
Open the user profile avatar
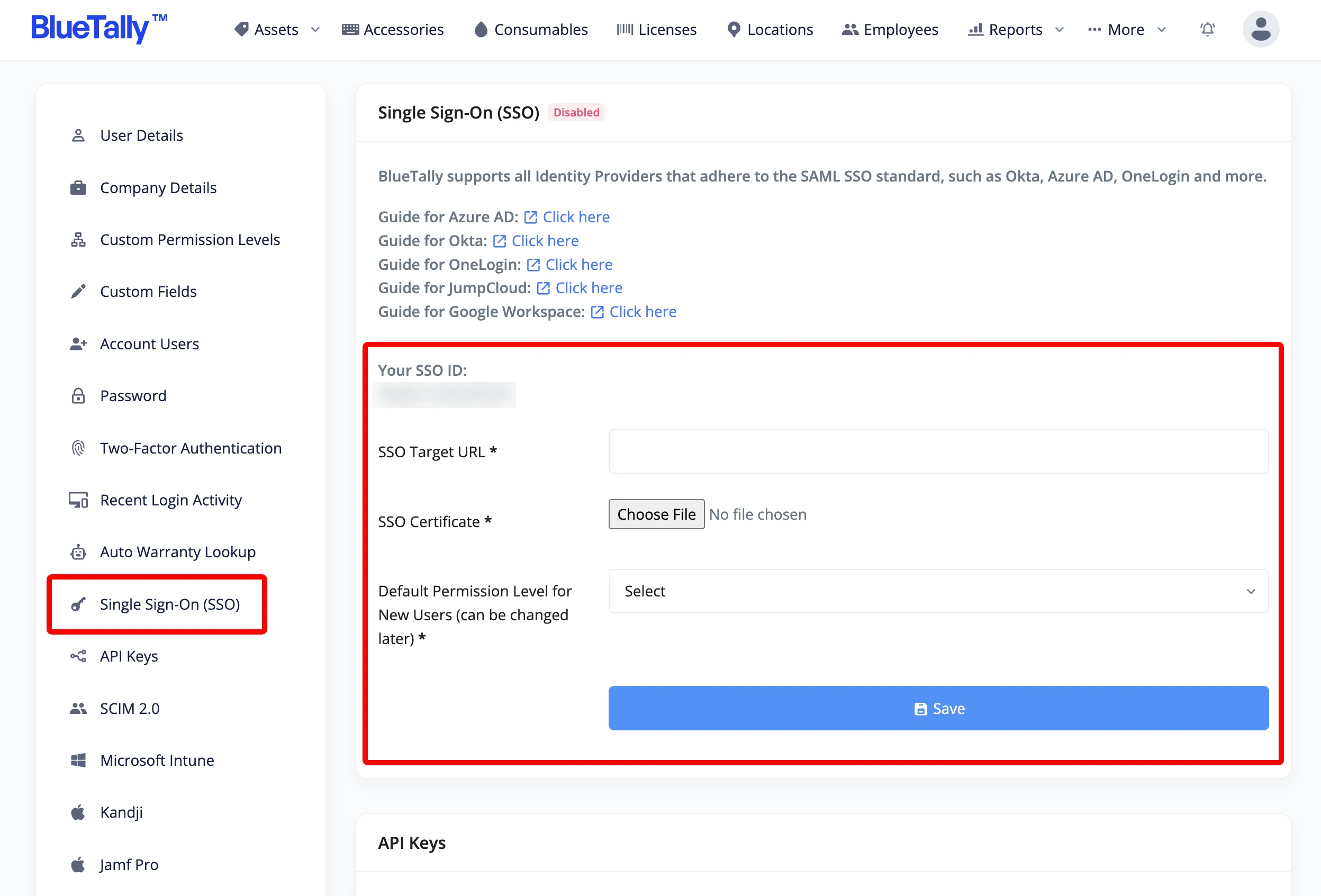point(1260,29)
